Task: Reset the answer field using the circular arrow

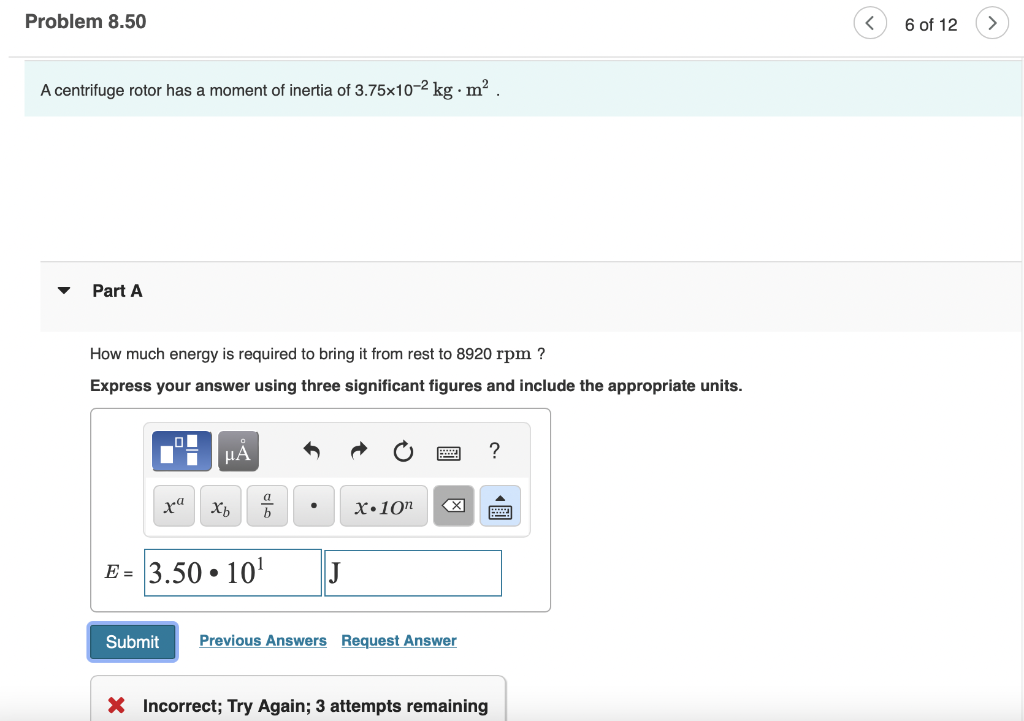Action: click(x=403, y=451)
